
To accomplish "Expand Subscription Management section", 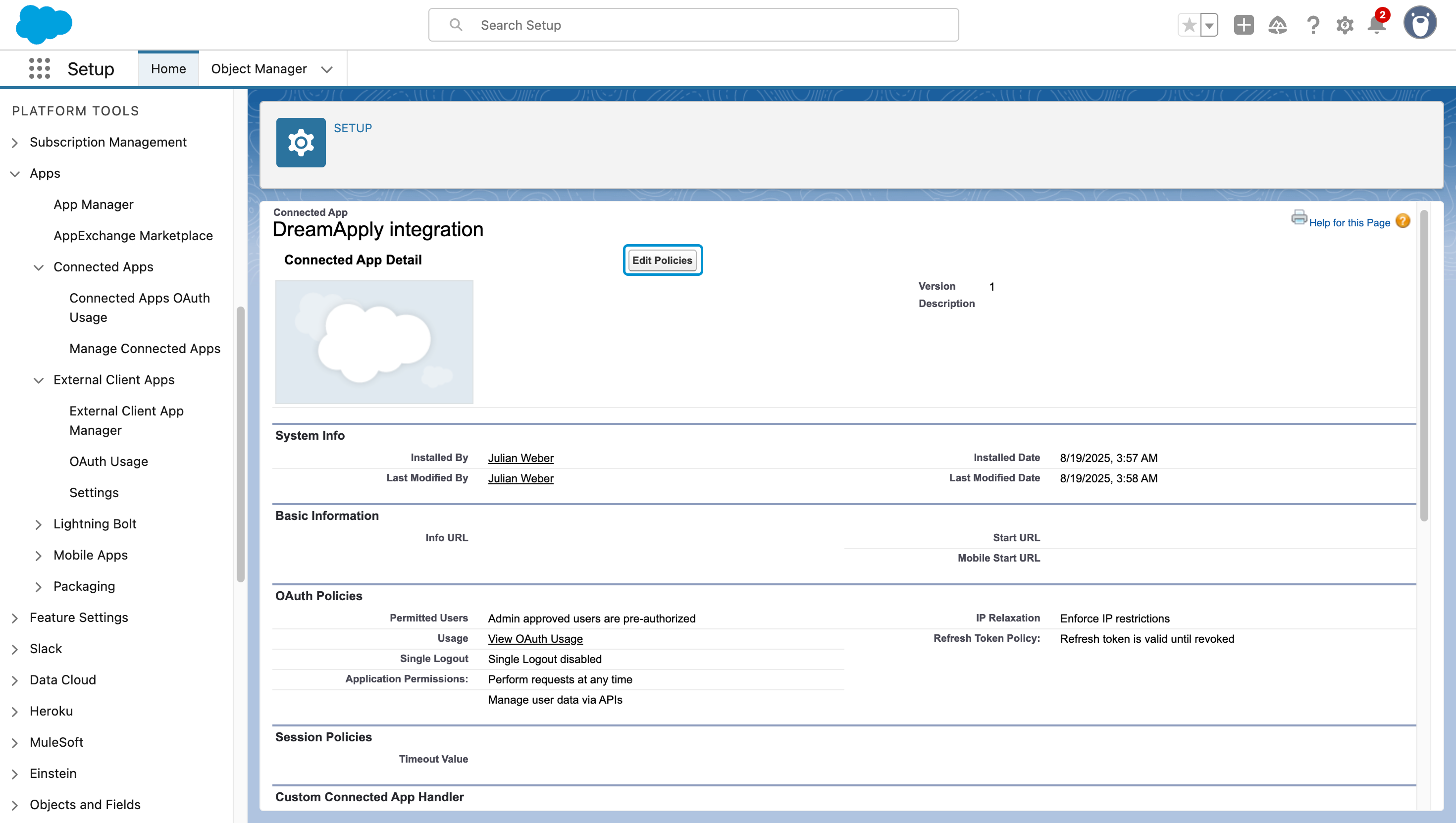I will pyautogui.click(x=15, y=143).
